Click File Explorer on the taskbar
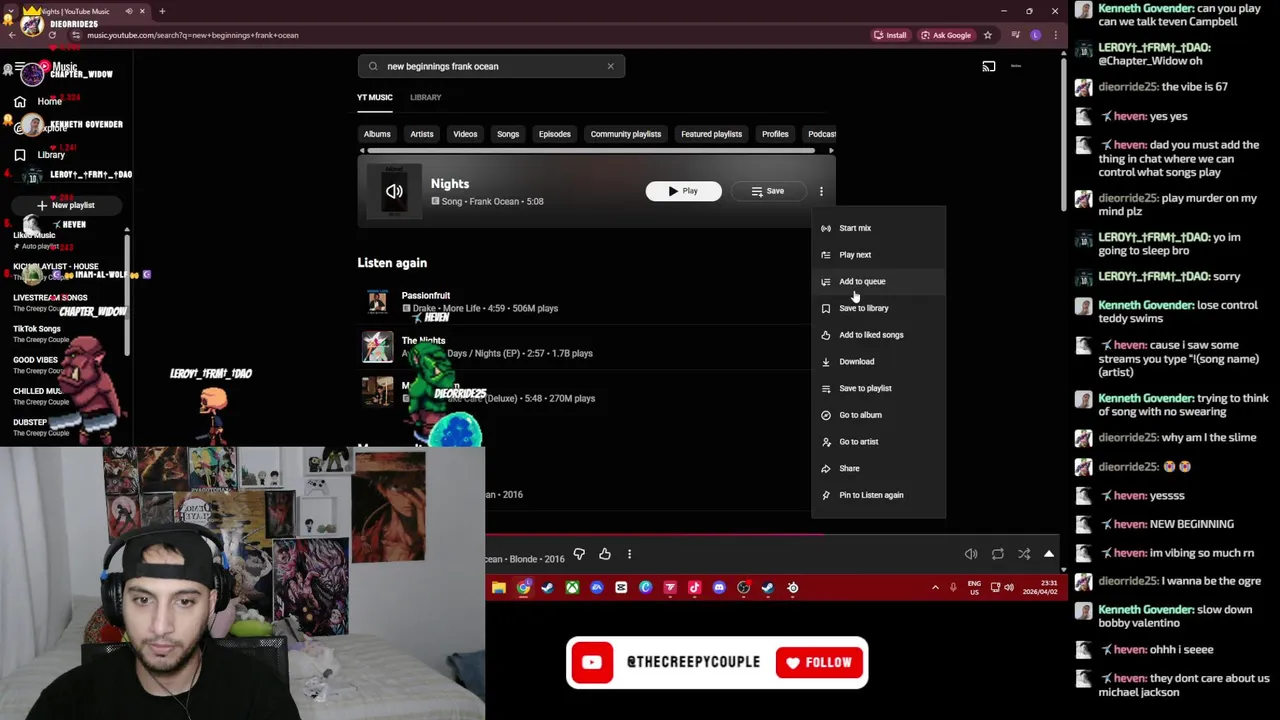Viewport: 1280px width, 720px height. pyautogui.click(x=499, y=588)
